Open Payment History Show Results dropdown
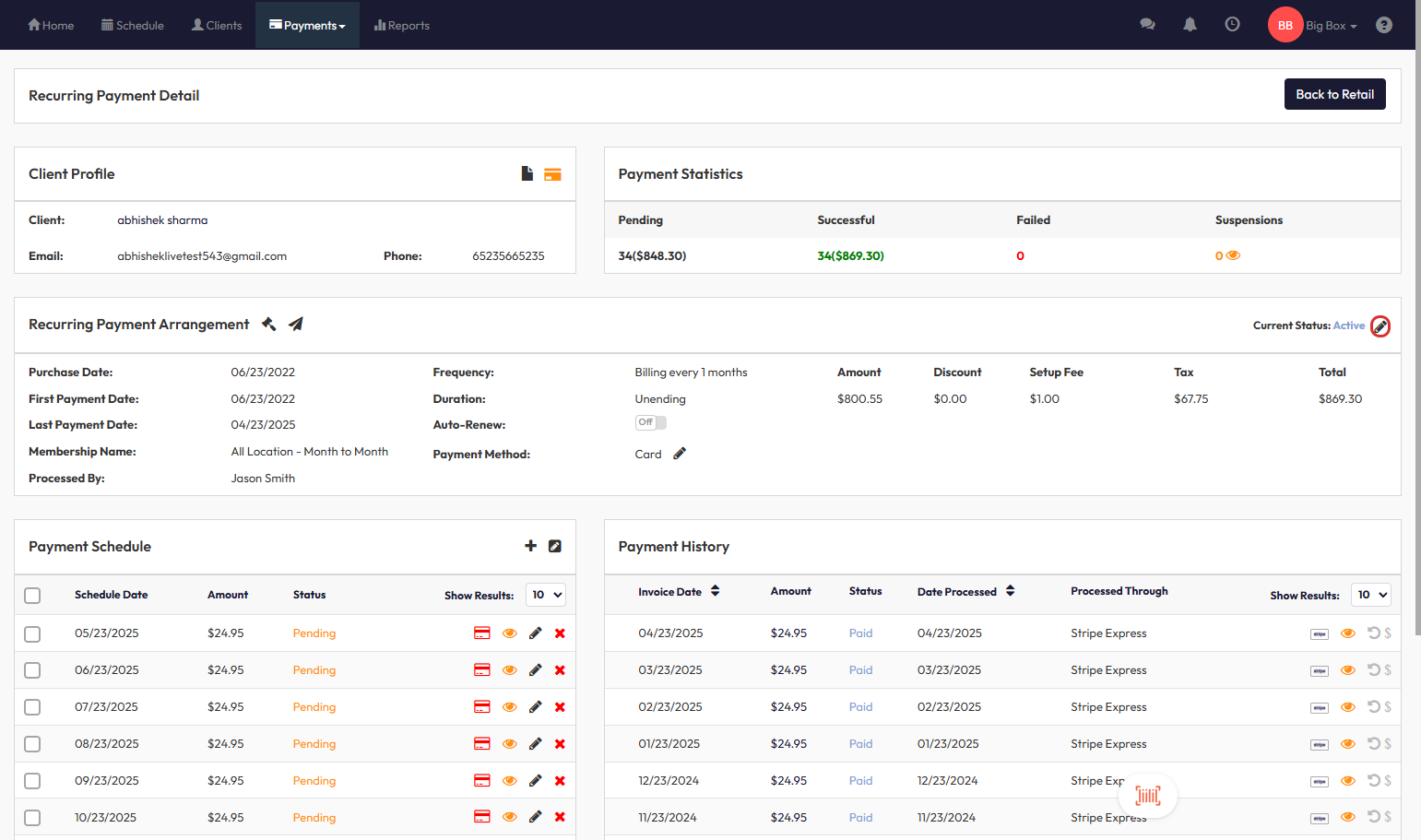The height and width of the screenshot is (840, 1421). pyautogui.click(x=1370, y=595)
